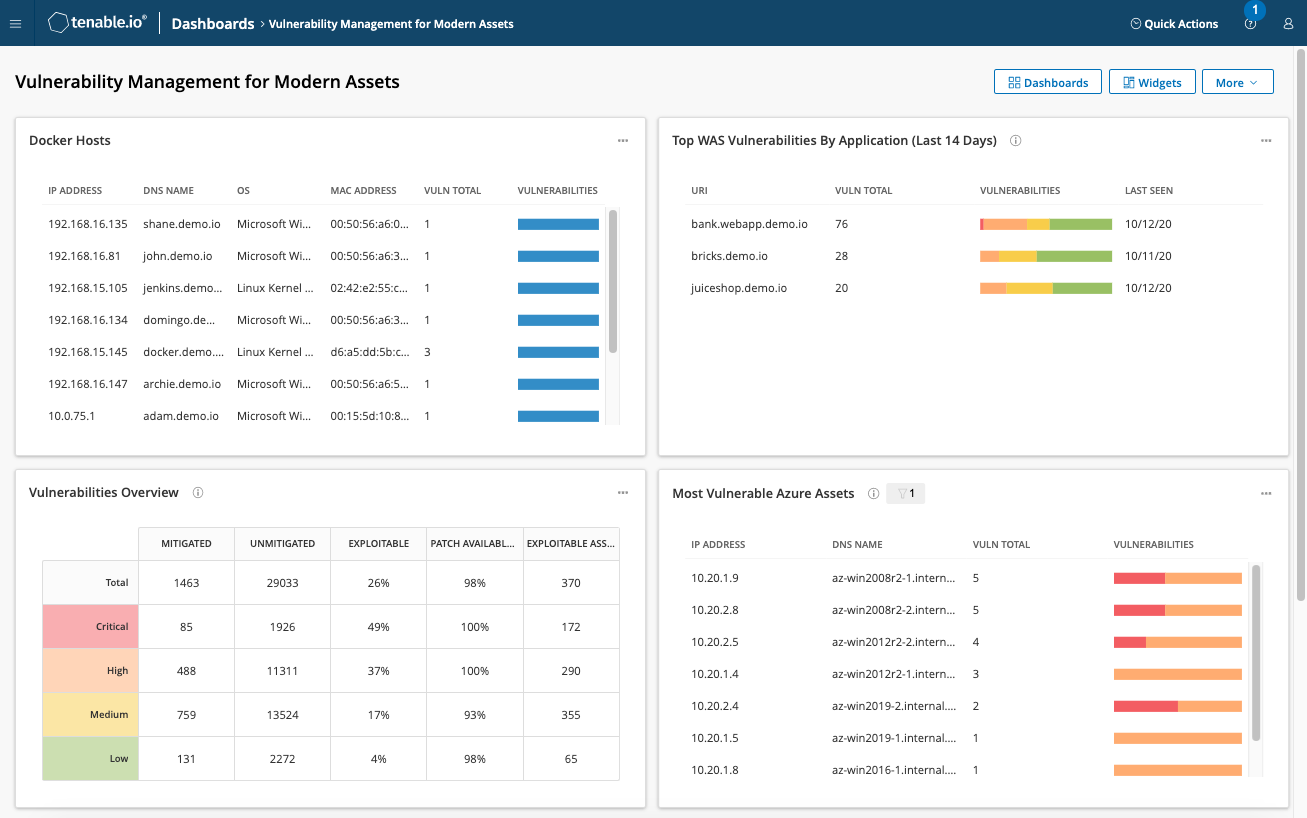
Task: Open the hamburger navigation menu
Action: tap(15, 23)
